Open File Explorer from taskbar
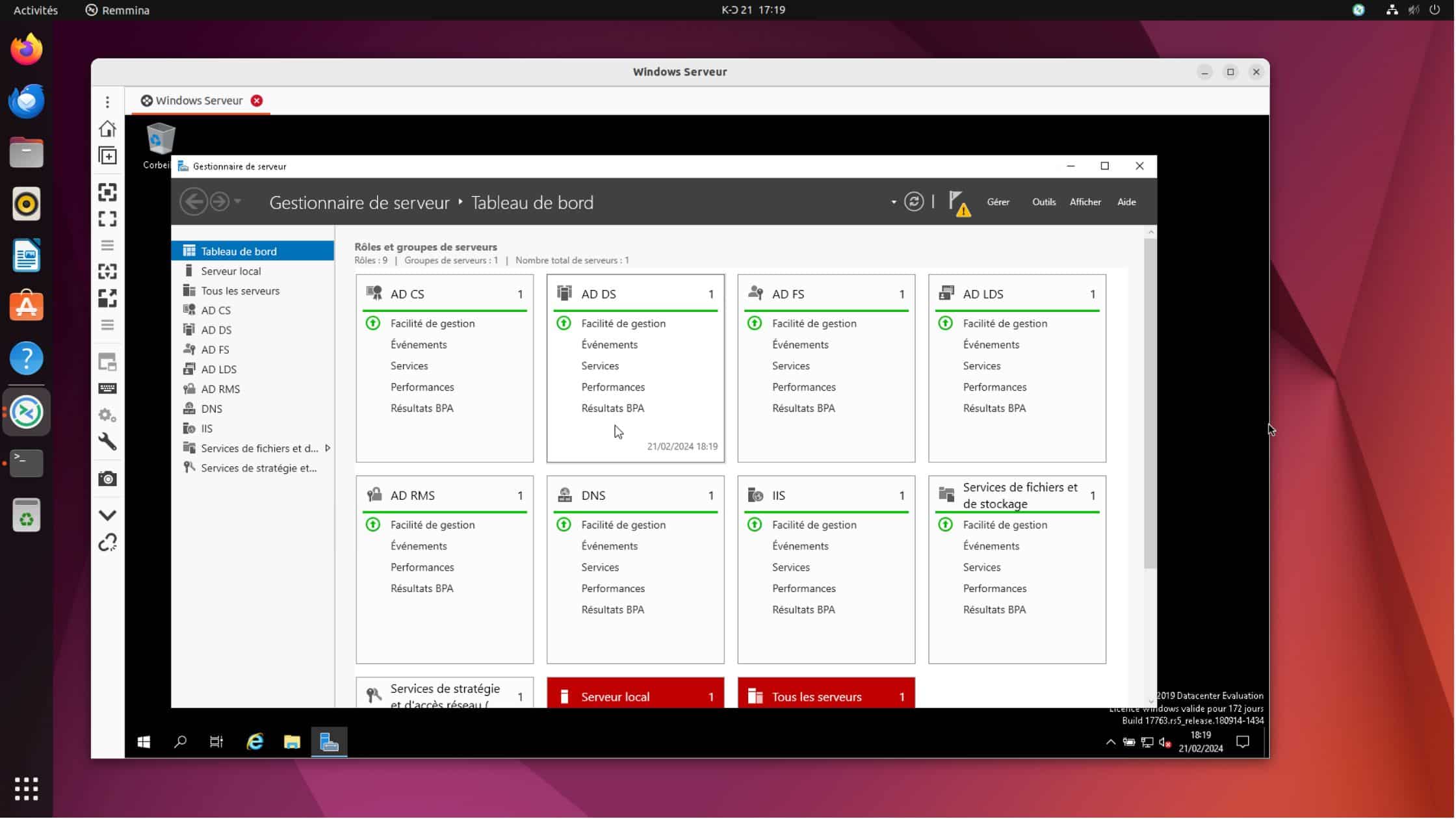 [x=292, y=742]
